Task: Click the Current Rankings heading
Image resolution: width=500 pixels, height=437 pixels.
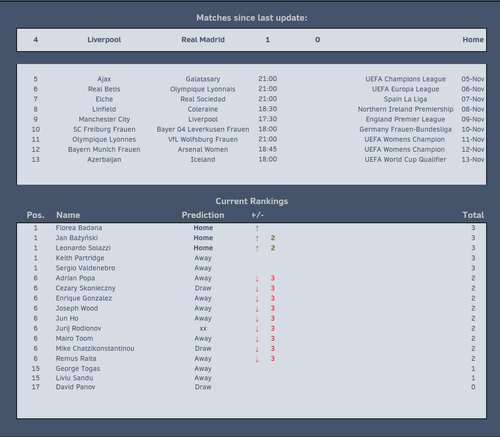Action: click(x=252, y=201)
